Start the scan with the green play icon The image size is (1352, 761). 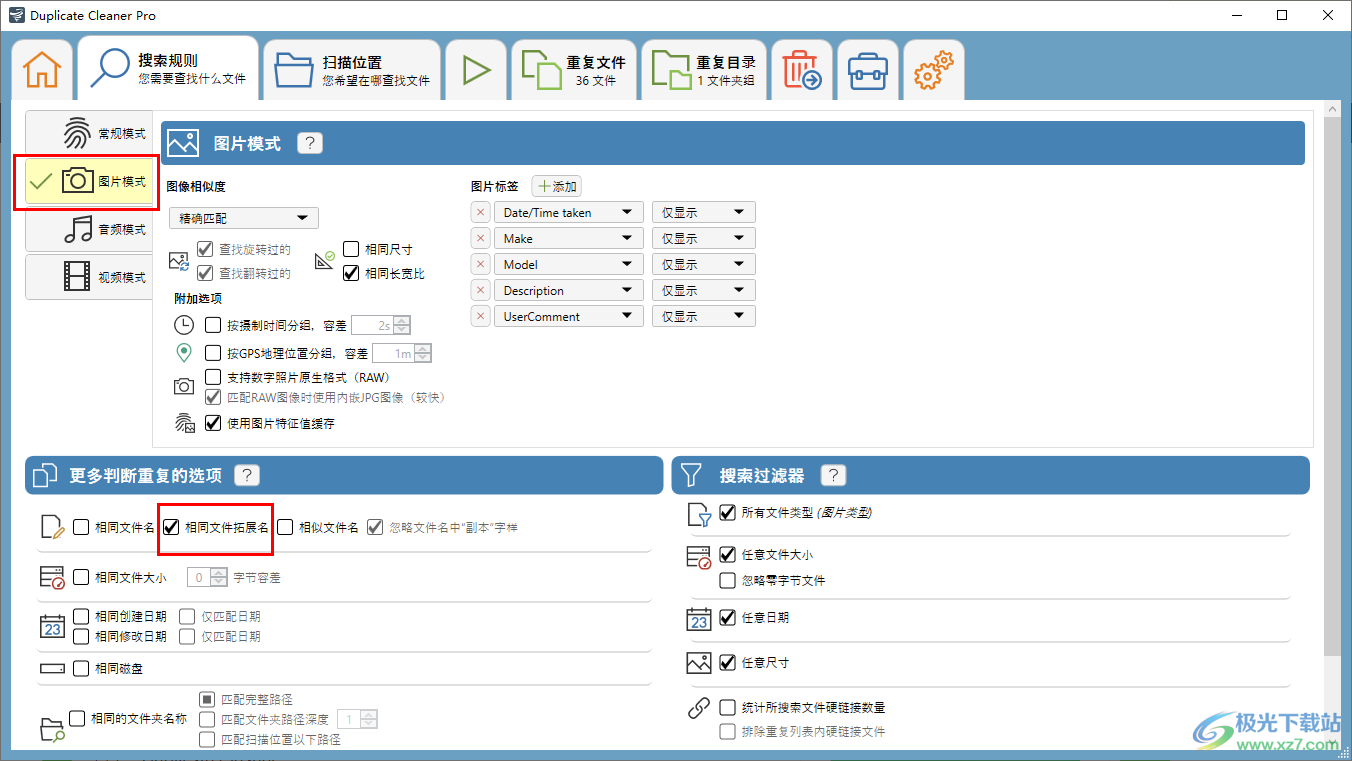476,70
